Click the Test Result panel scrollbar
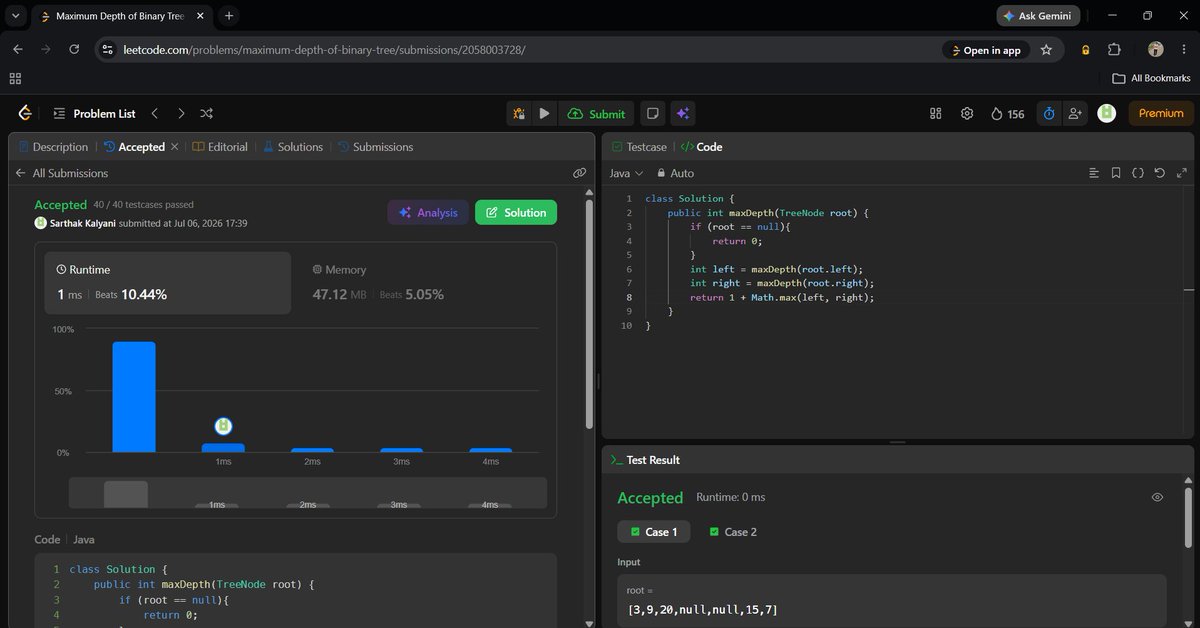This screenshot has width=1200, height=628. tap(1188, 520)
